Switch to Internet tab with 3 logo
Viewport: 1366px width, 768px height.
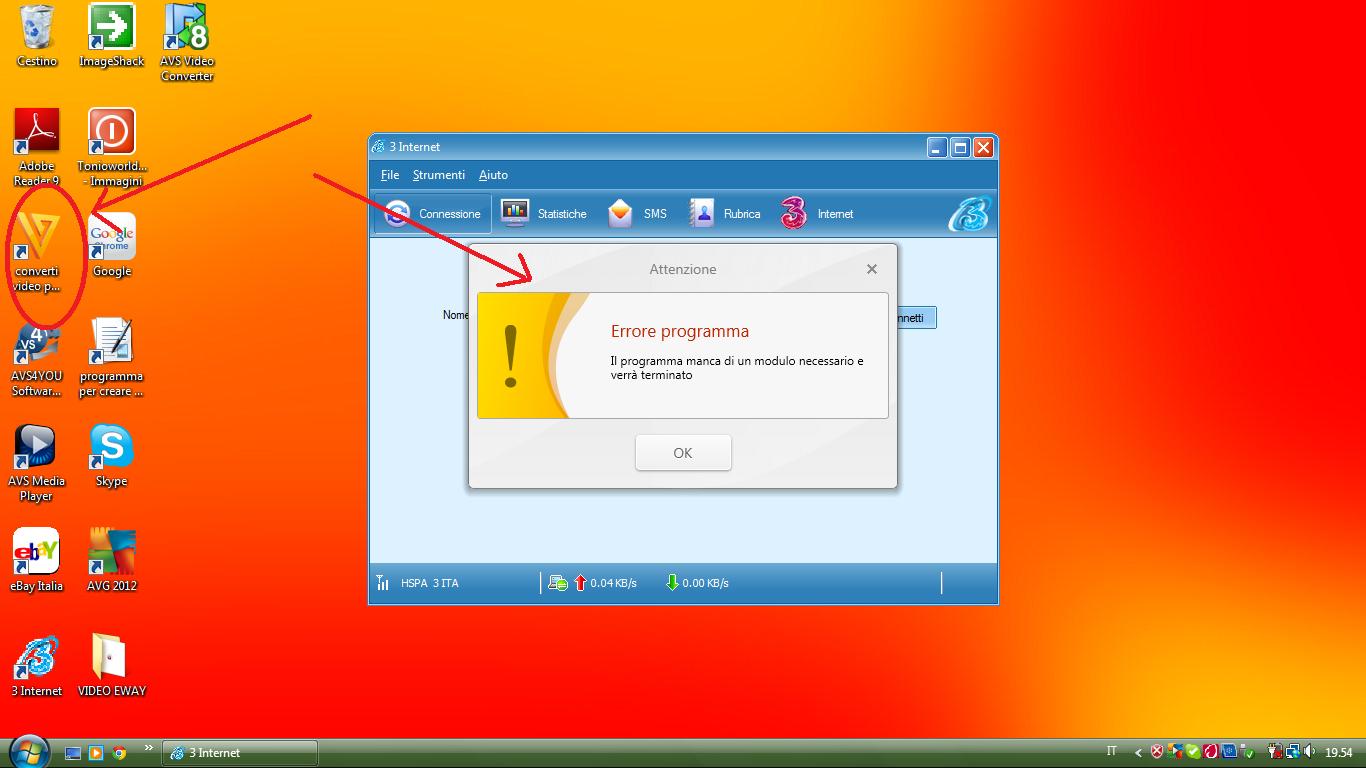pos(817,214)
